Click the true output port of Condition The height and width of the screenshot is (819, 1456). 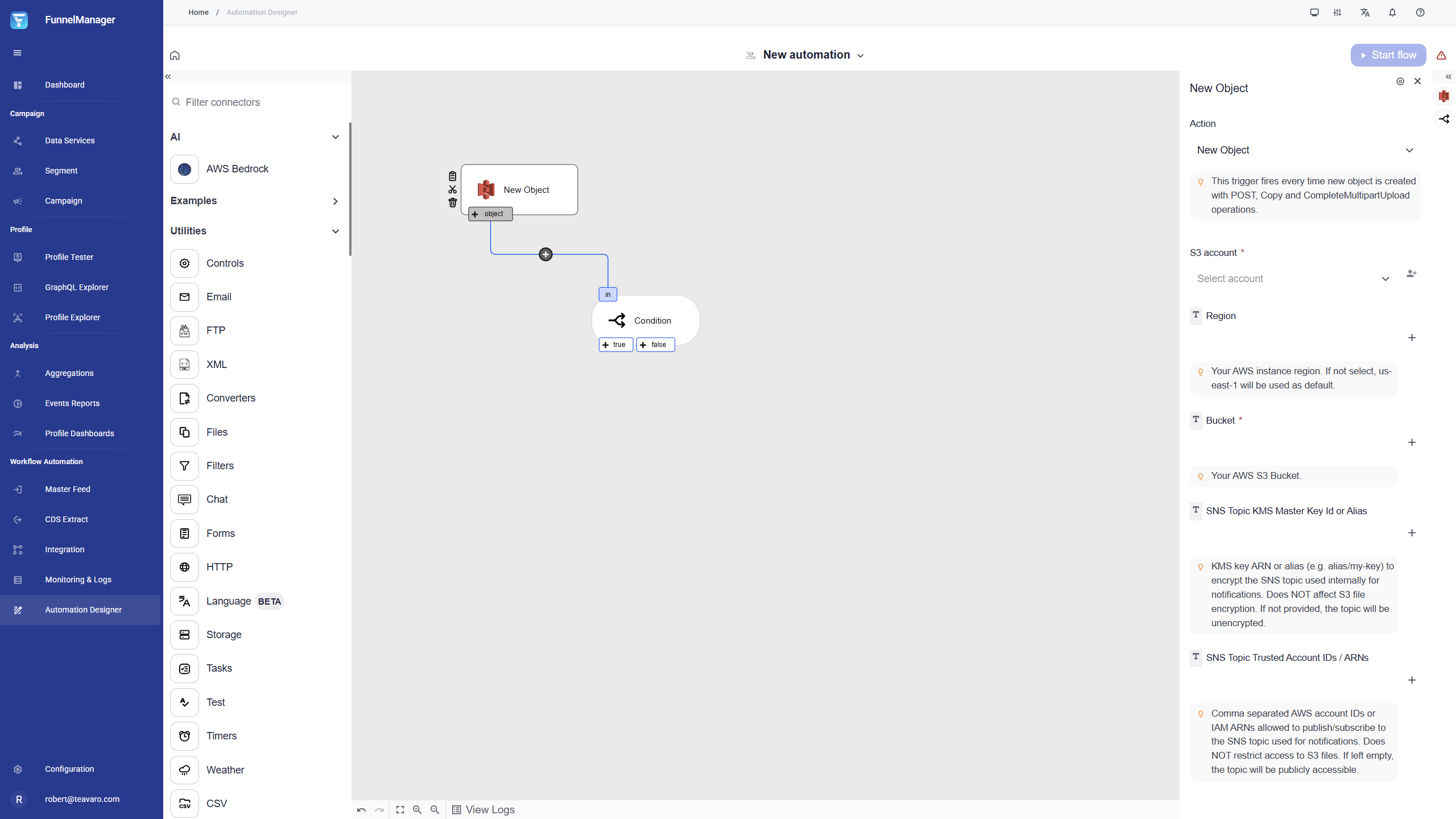615,345
